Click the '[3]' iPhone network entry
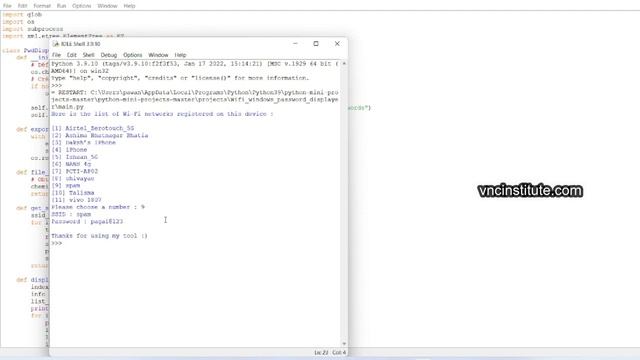Image resolution: width=640 pixels, height=360 pixels. pos(84,142)
